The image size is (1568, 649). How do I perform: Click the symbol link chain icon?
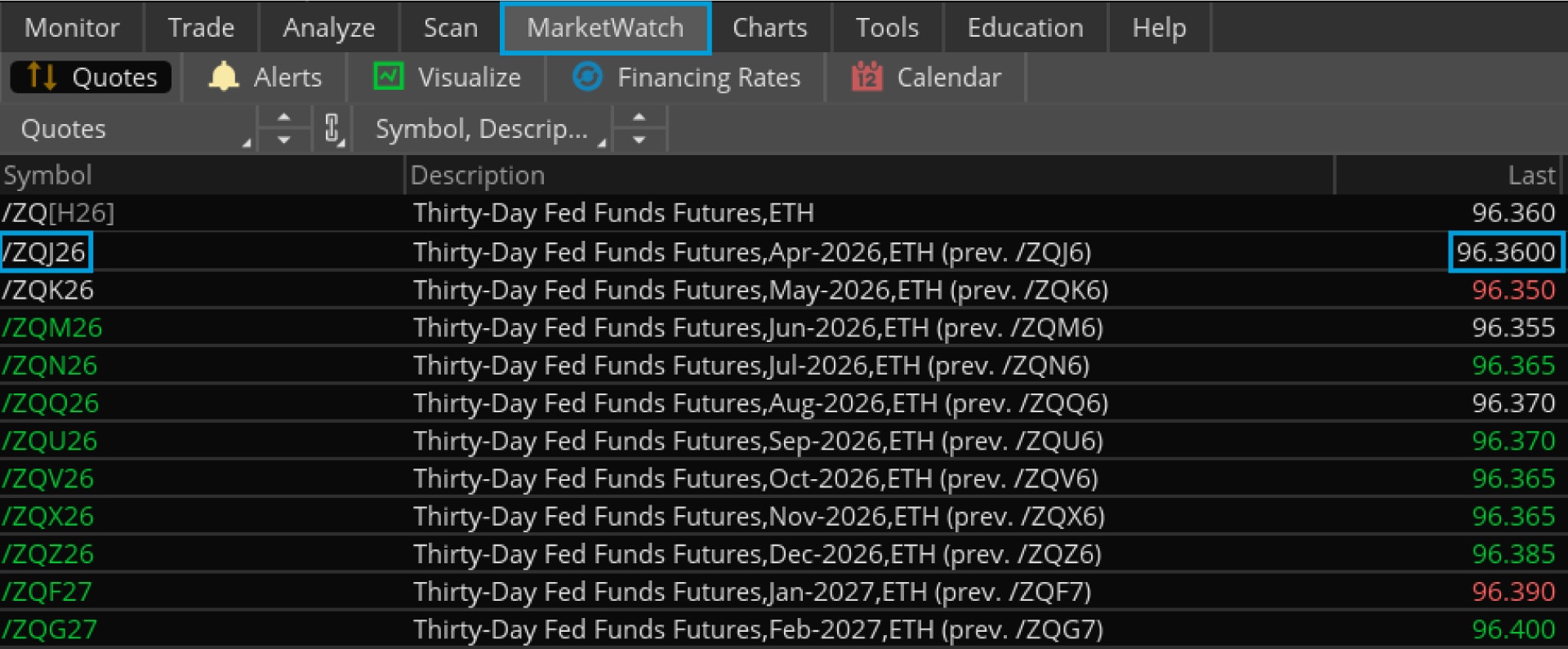click(x=332, y=129)
